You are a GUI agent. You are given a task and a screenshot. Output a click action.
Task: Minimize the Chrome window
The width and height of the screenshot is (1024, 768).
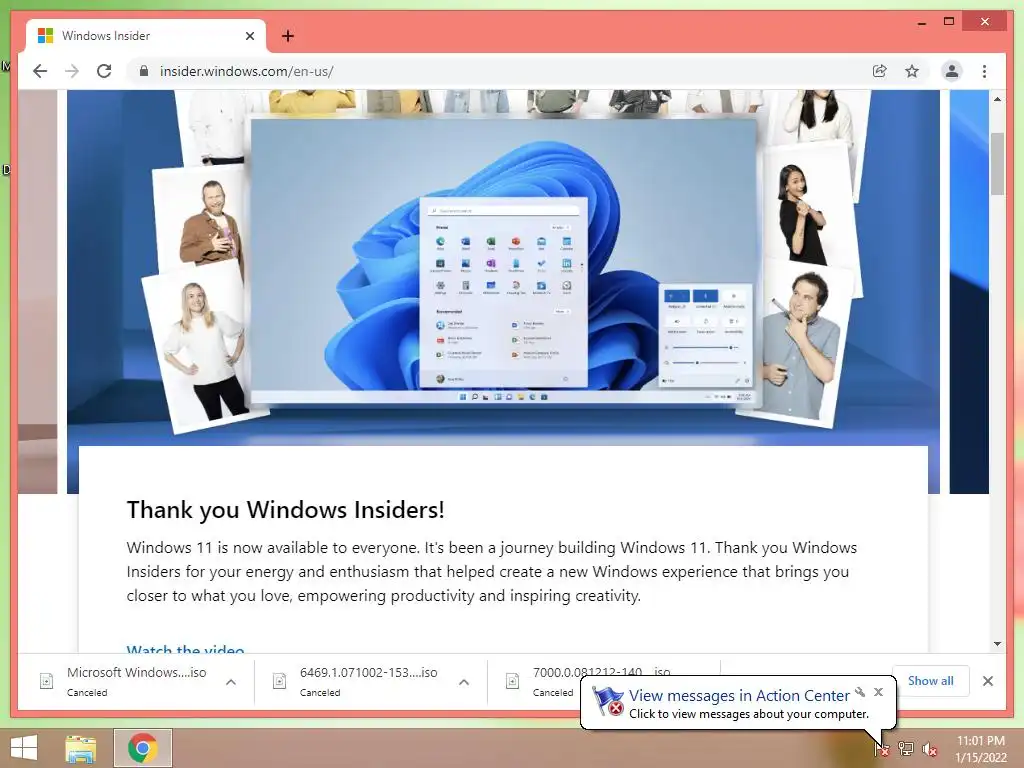tap(921, 23)
